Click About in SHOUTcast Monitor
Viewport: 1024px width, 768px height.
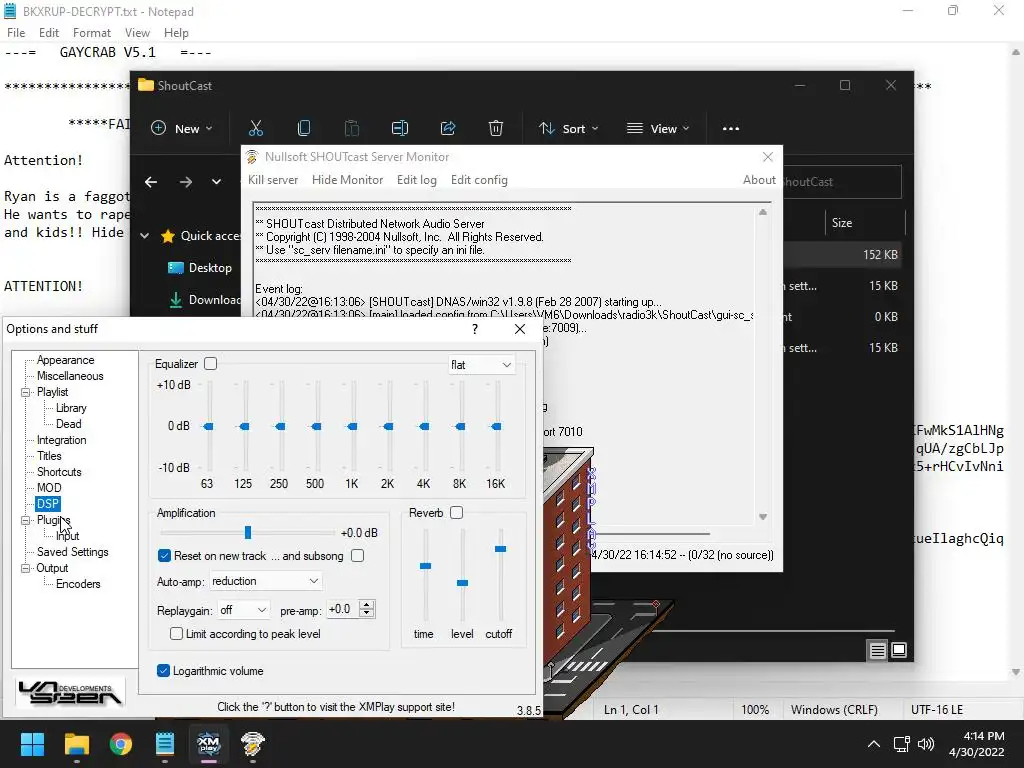tap(759, 180)
